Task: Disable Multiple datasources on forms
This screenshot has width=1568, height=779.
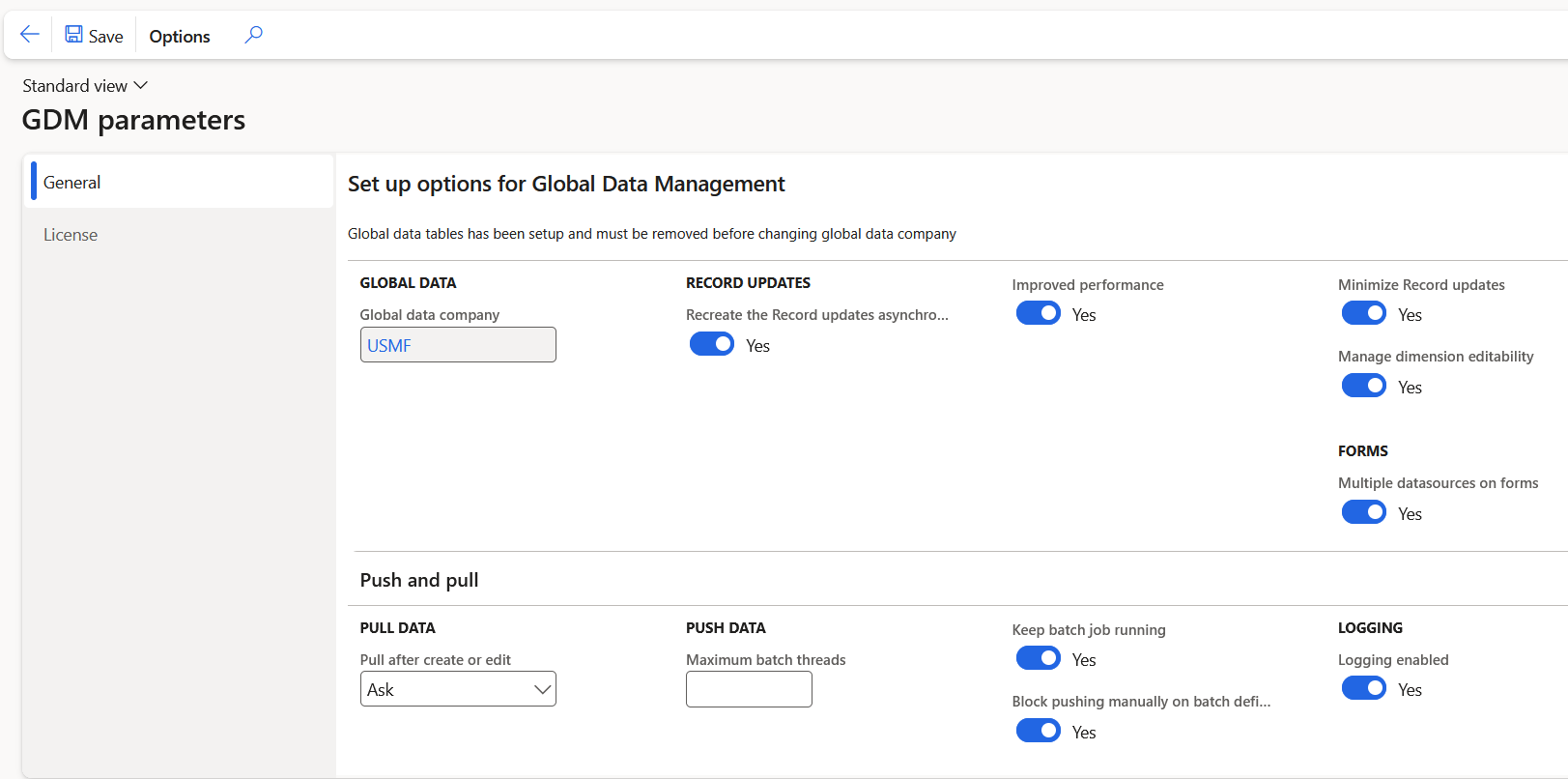Action: 1363,512
